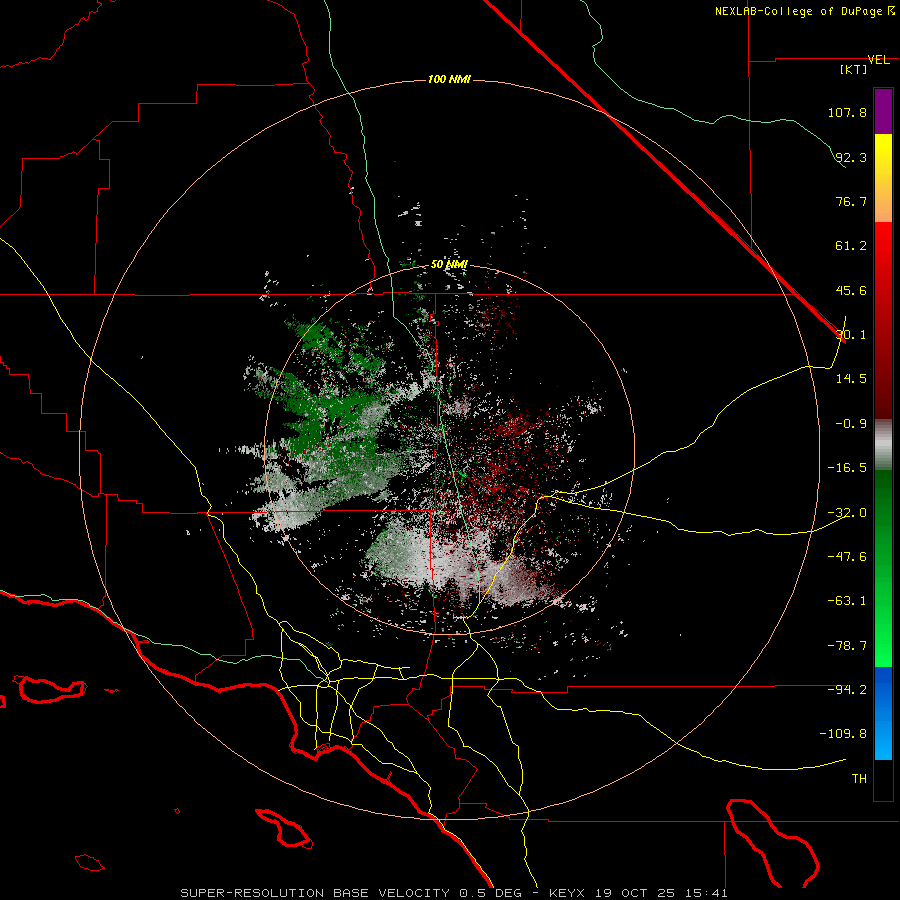This screenshot has width=900, height=900.
Task: Pick the yellow-orange segment of the color bar
Action: pos(883,178)
